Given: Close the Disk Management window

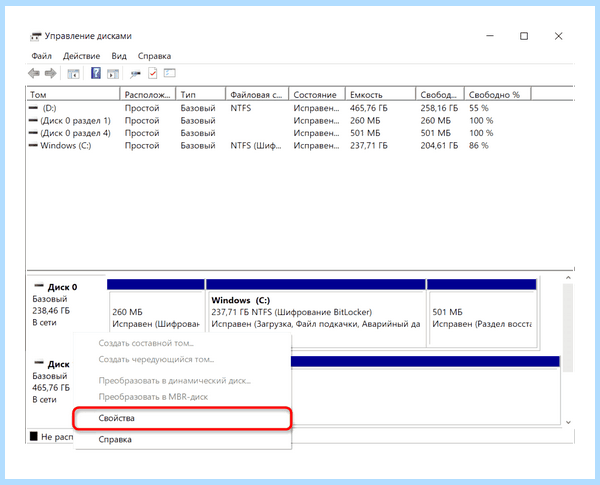Looking at the screenshot, I should 558,36.
